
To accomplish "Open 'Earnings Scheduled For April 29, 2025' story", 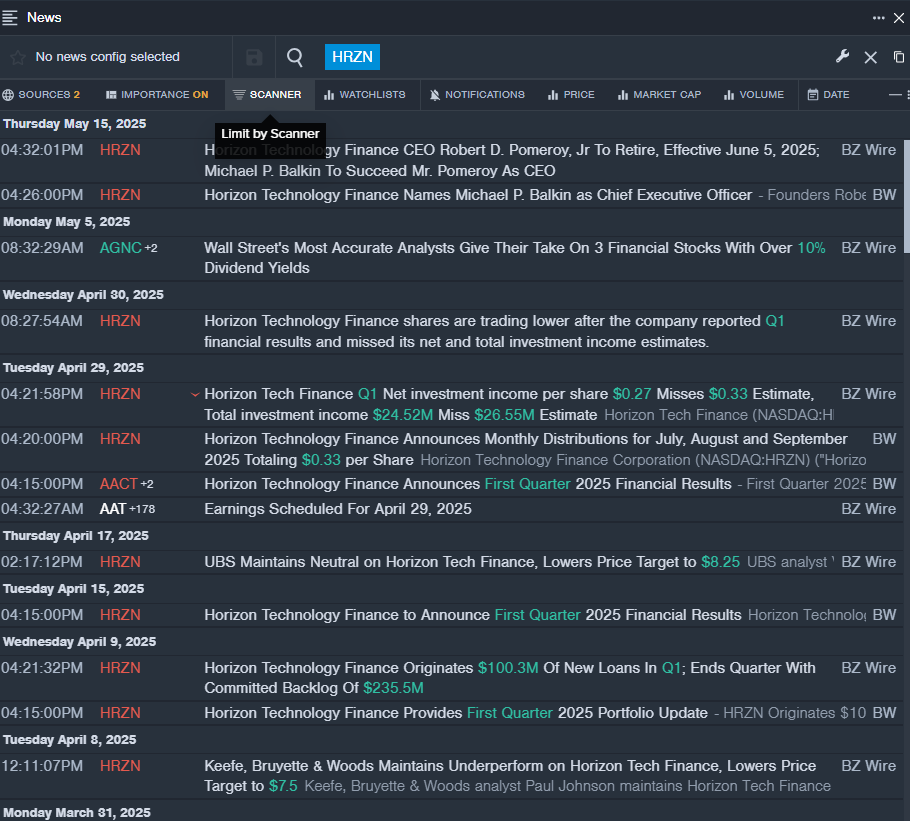I will pyautogui.click(x=338, y=509).
